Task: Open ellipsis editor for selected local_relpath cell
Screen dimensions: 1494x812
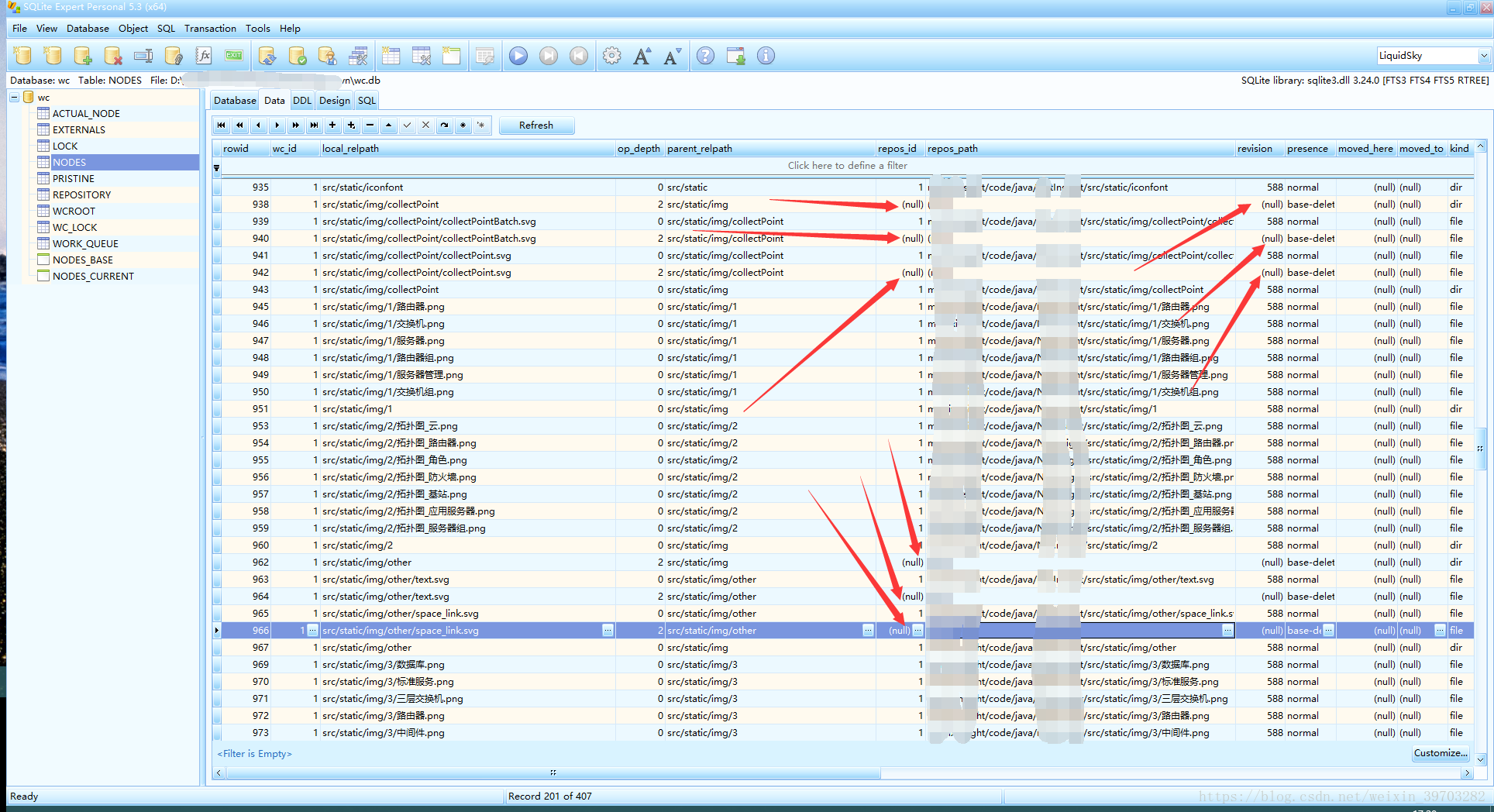Action: coord(608,631)
